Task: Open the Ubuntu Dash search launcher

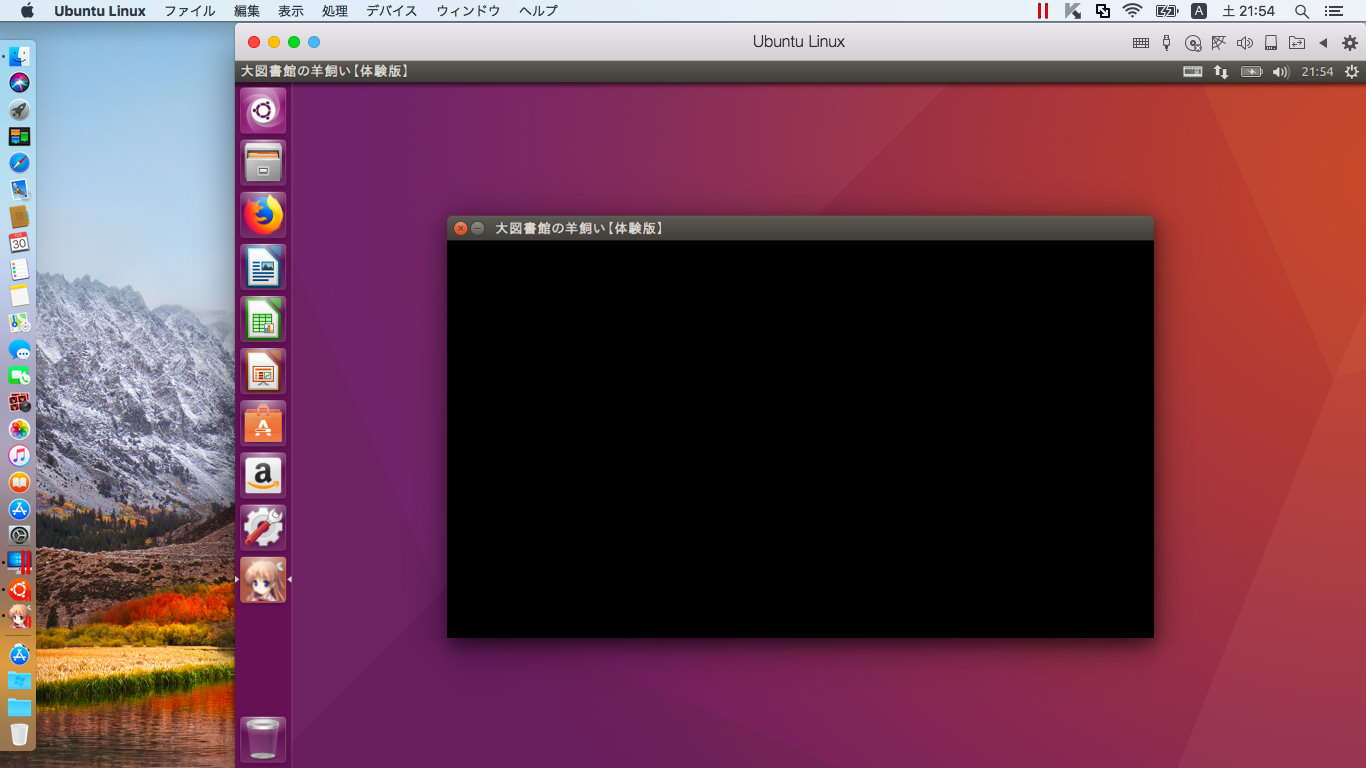Action: pyautogui.click(x=263, y=110)
